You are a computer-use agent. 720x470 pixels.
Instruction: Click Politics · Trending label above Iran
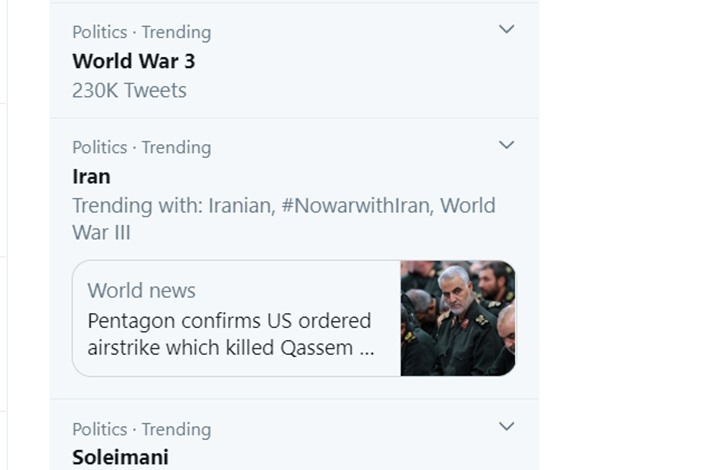pos(141,148)
